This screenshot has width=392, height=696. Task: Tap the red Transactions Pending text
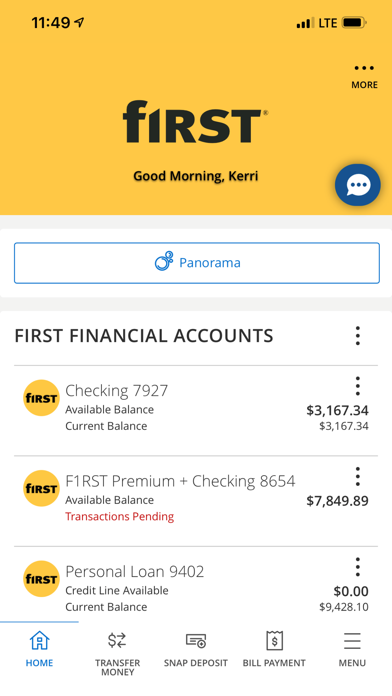click(119, 517)
